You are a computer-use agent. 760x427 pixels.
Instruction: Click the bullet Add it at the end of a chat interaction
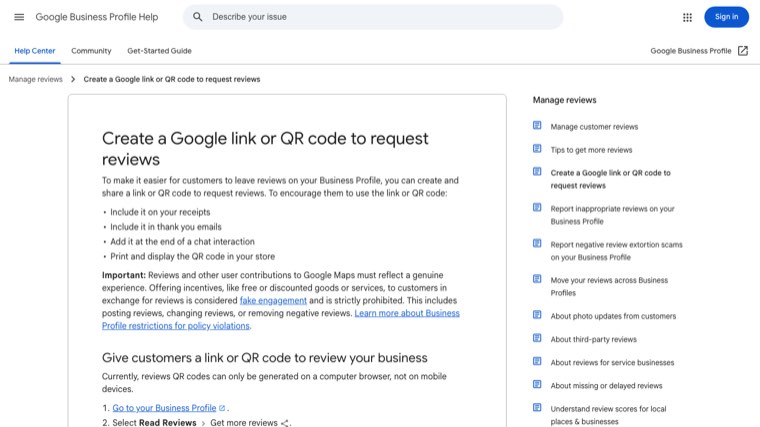tap(182, 241)
